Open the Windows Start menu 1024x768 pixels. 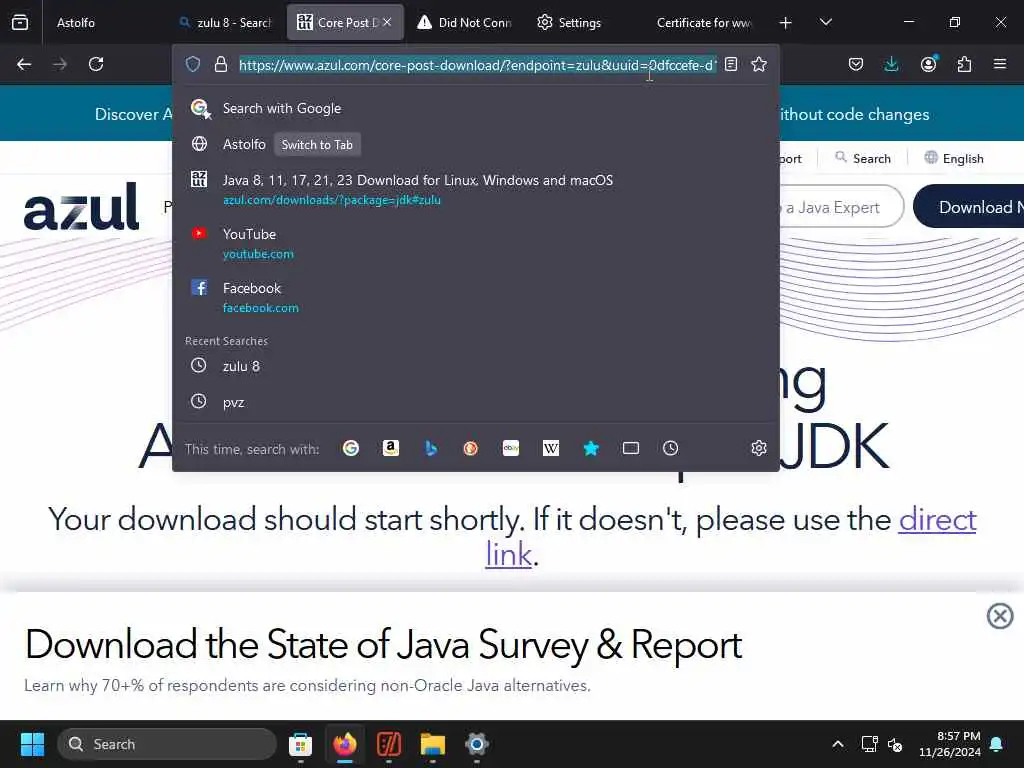[x=32, y=744]
